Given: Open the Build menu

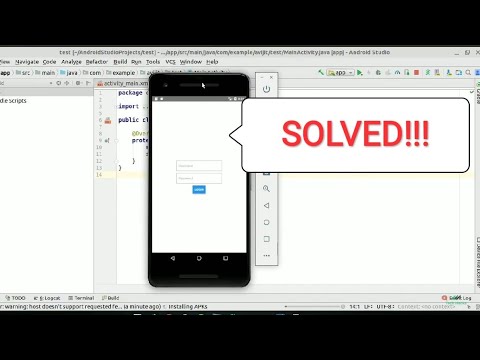Looking at the screenshot, I should (x=120, y=62).
